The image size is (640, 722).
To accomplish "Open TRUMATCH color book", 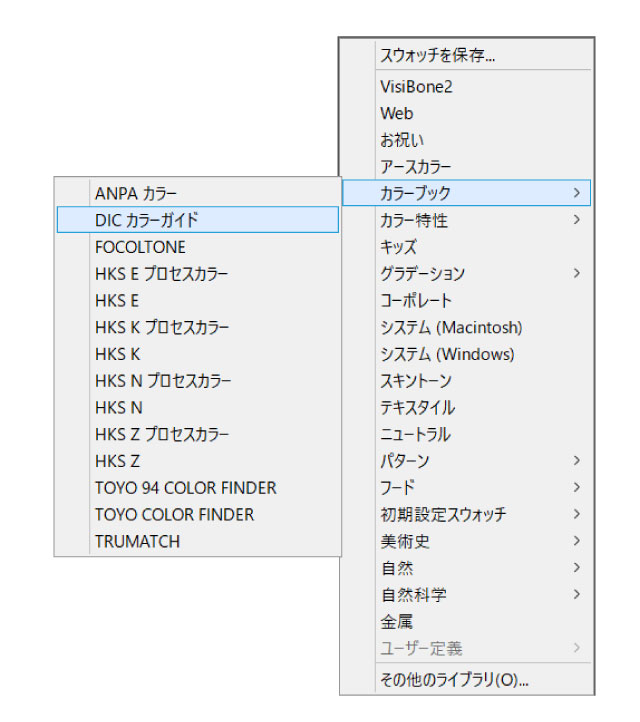I will (137, 541).
